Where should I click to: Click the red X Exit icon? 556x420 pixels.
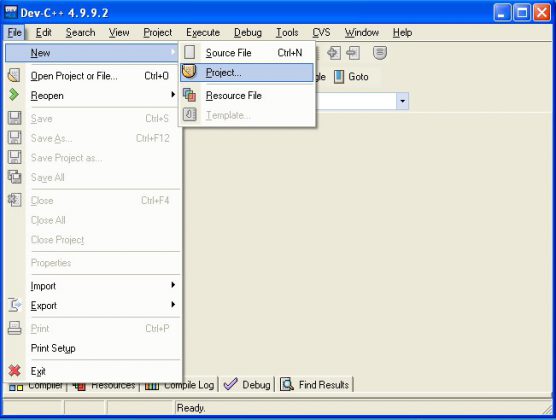tap(15, 371)
